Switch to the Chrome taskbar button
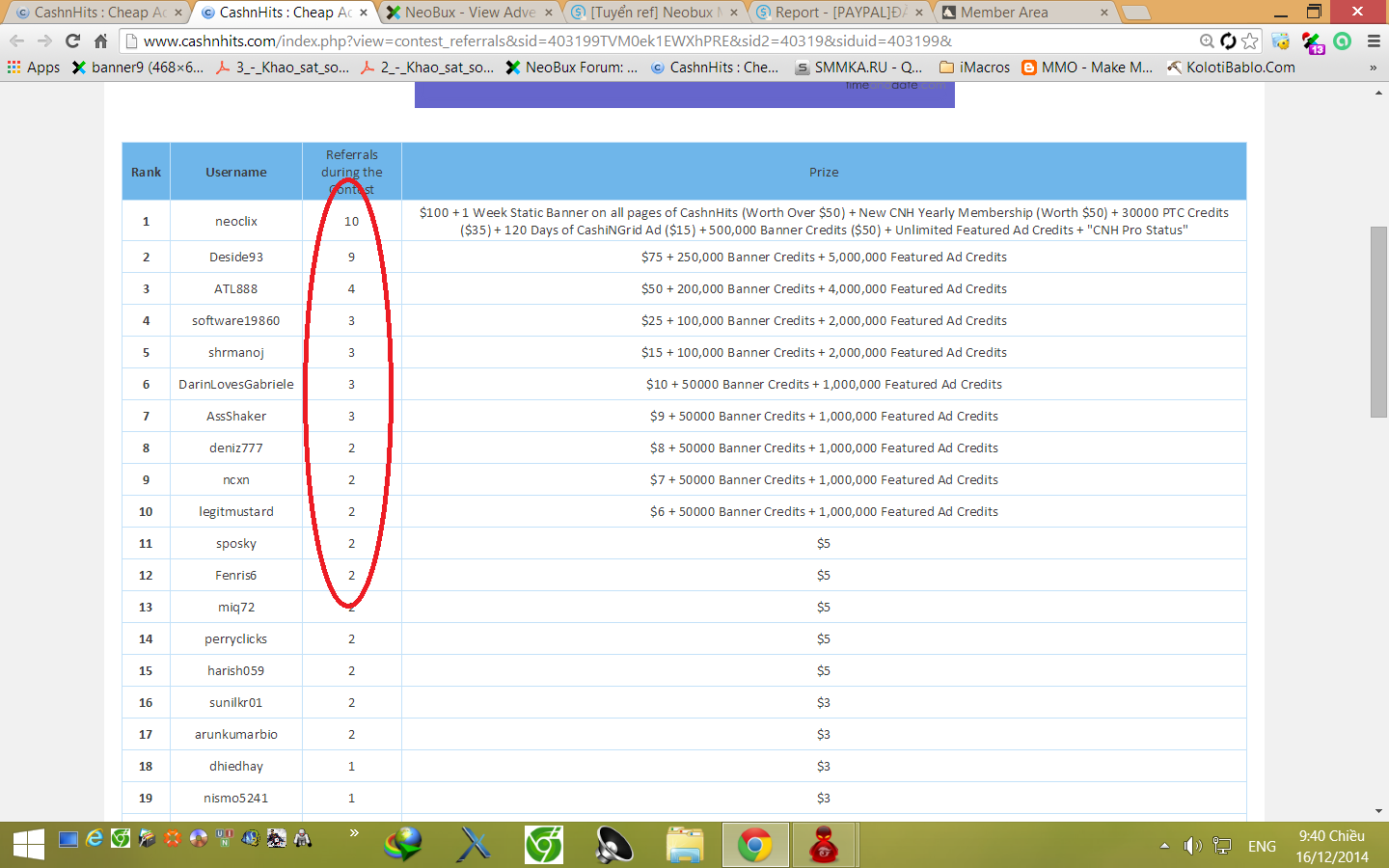This screenshot has height=868, width=1389. click(755, 845)
